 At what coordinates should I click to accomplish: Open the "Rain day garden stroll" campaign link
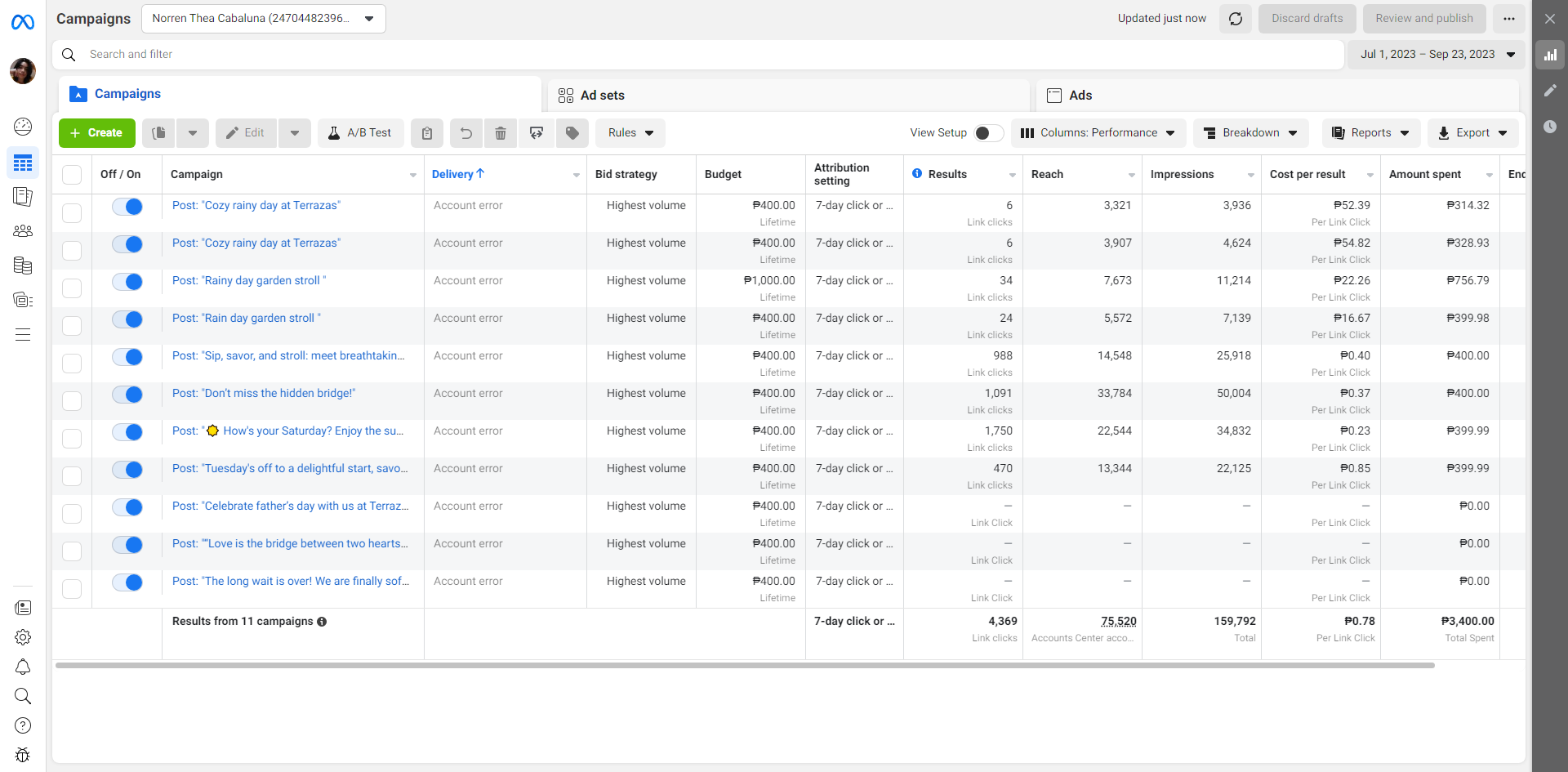point(247,318)
